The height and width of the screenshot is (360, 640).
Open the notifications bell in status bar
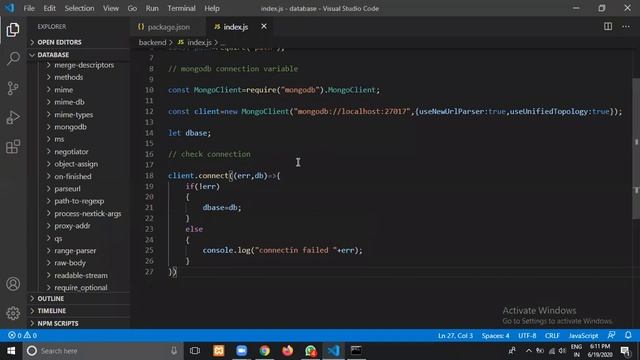point(628,335)
